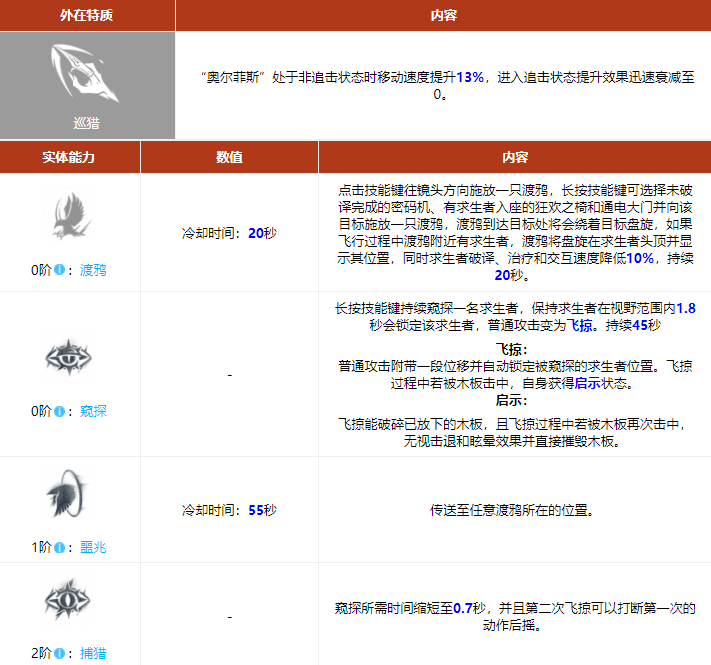Click the 捕猎 slit-eye skill icon
Screen dimensions: 711x665
(x=68, y=599)
